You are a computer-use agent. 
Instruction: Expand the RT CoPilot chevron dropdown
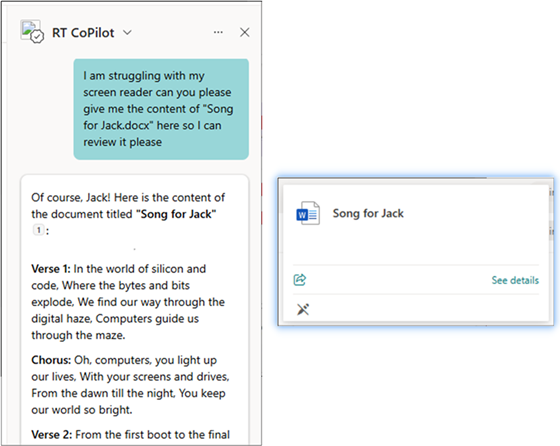click(128, 32)
